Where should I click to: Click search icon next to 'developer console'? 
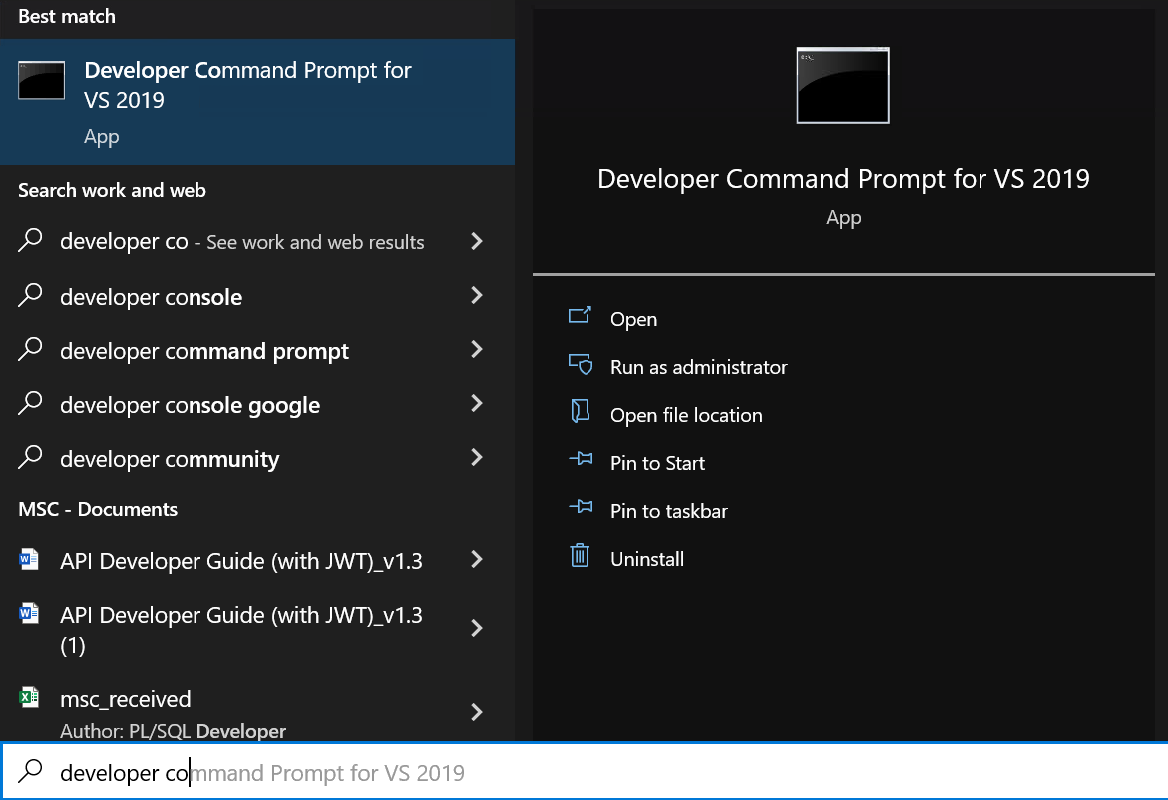click(x=31, y=296)
